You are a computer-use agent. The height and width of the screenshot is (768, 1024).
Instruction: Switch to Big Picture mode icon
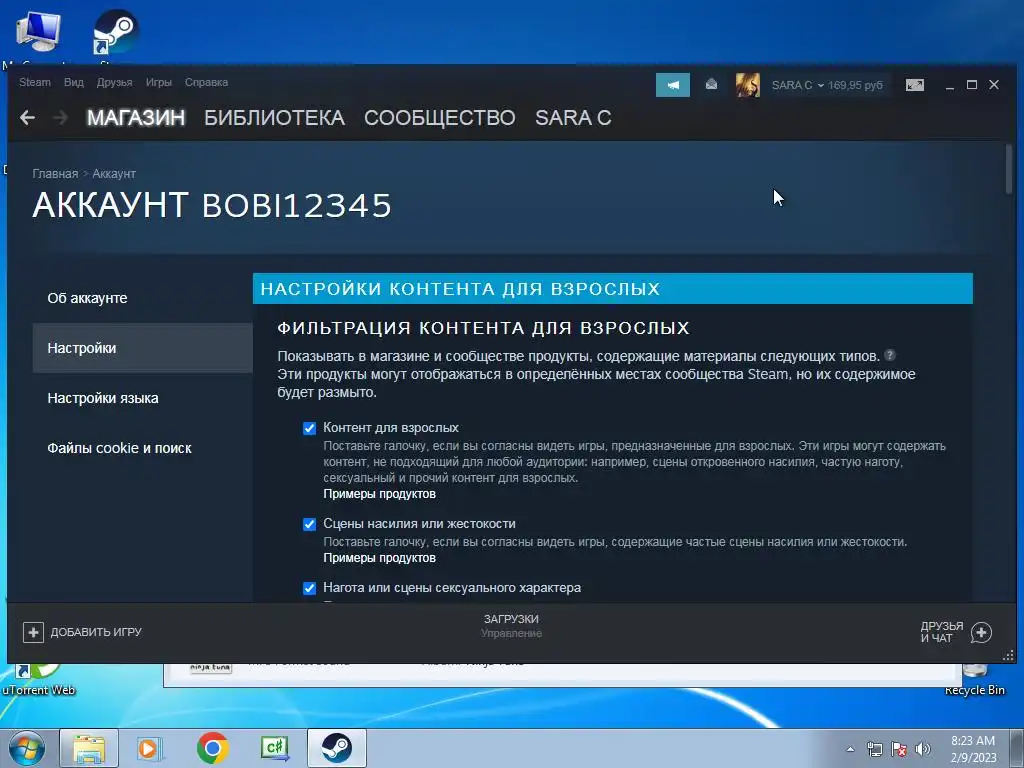click(915, 85)
